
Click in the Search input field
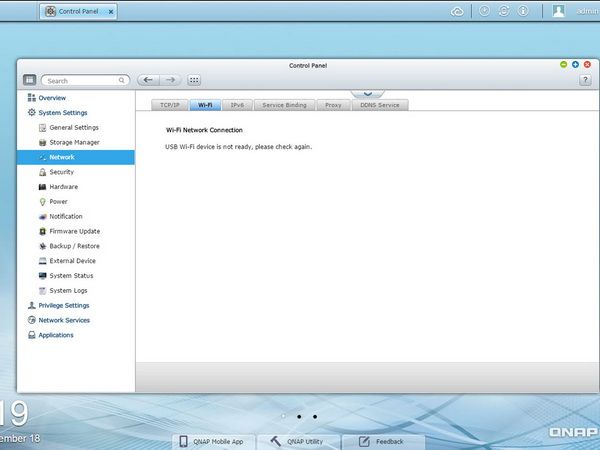click(x=85, y=80)
